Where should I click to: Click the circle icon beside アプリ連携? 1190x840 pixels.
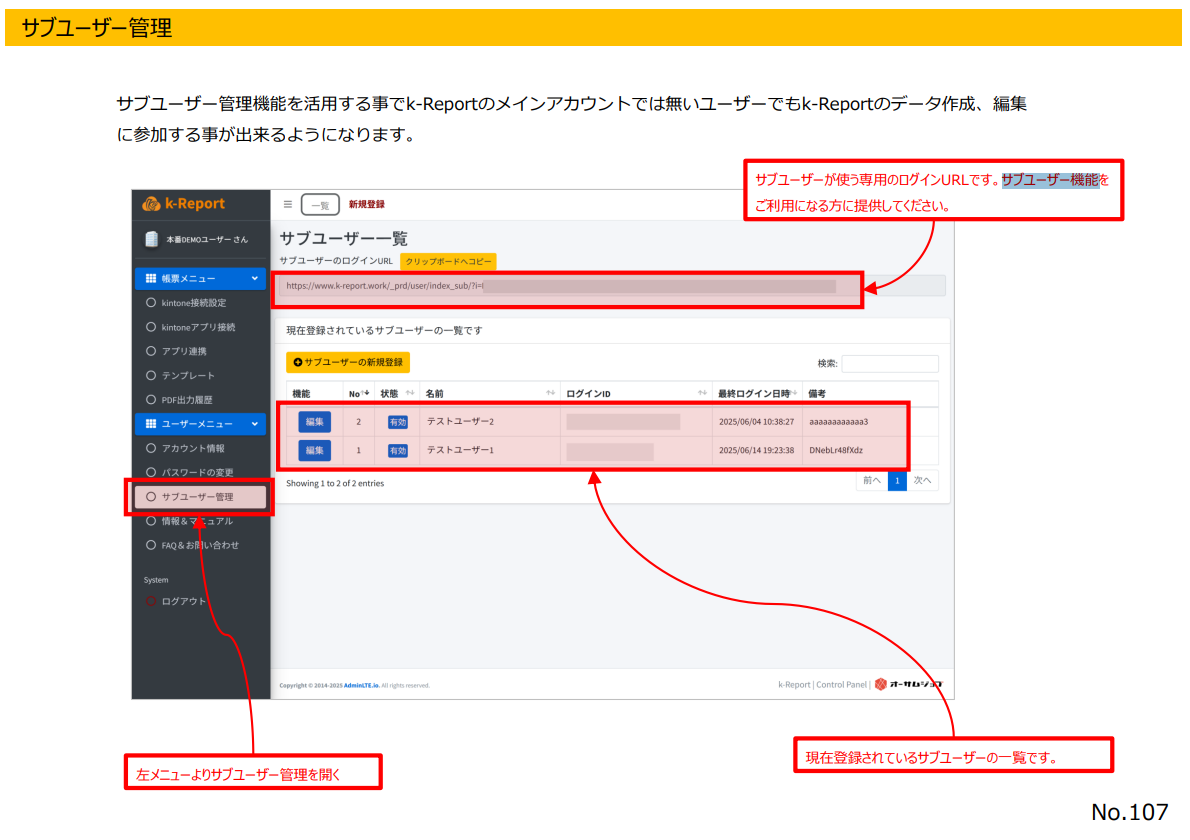[x=150, y=351]
